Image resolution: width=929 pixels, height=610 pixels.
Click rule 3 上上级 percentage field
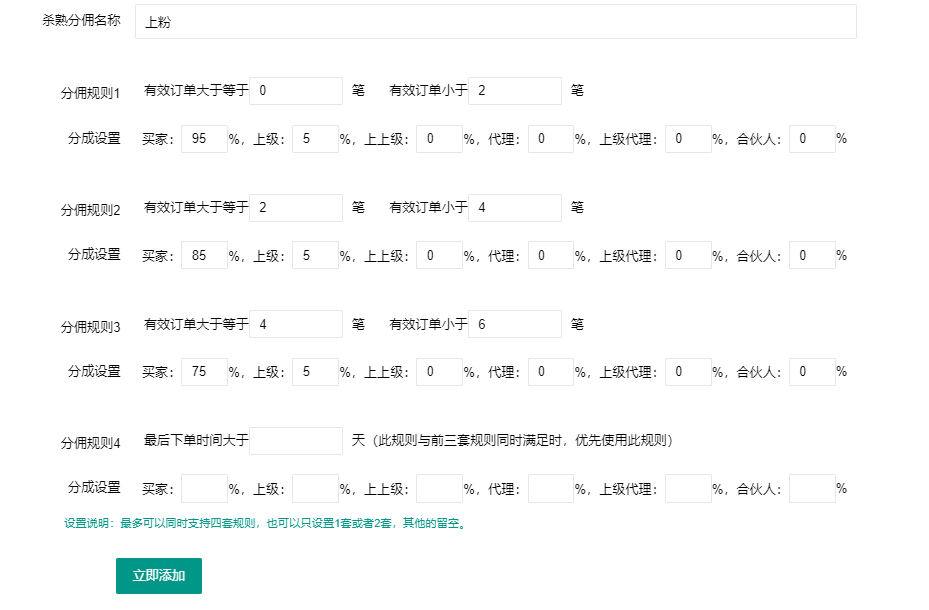coord(439,372)
